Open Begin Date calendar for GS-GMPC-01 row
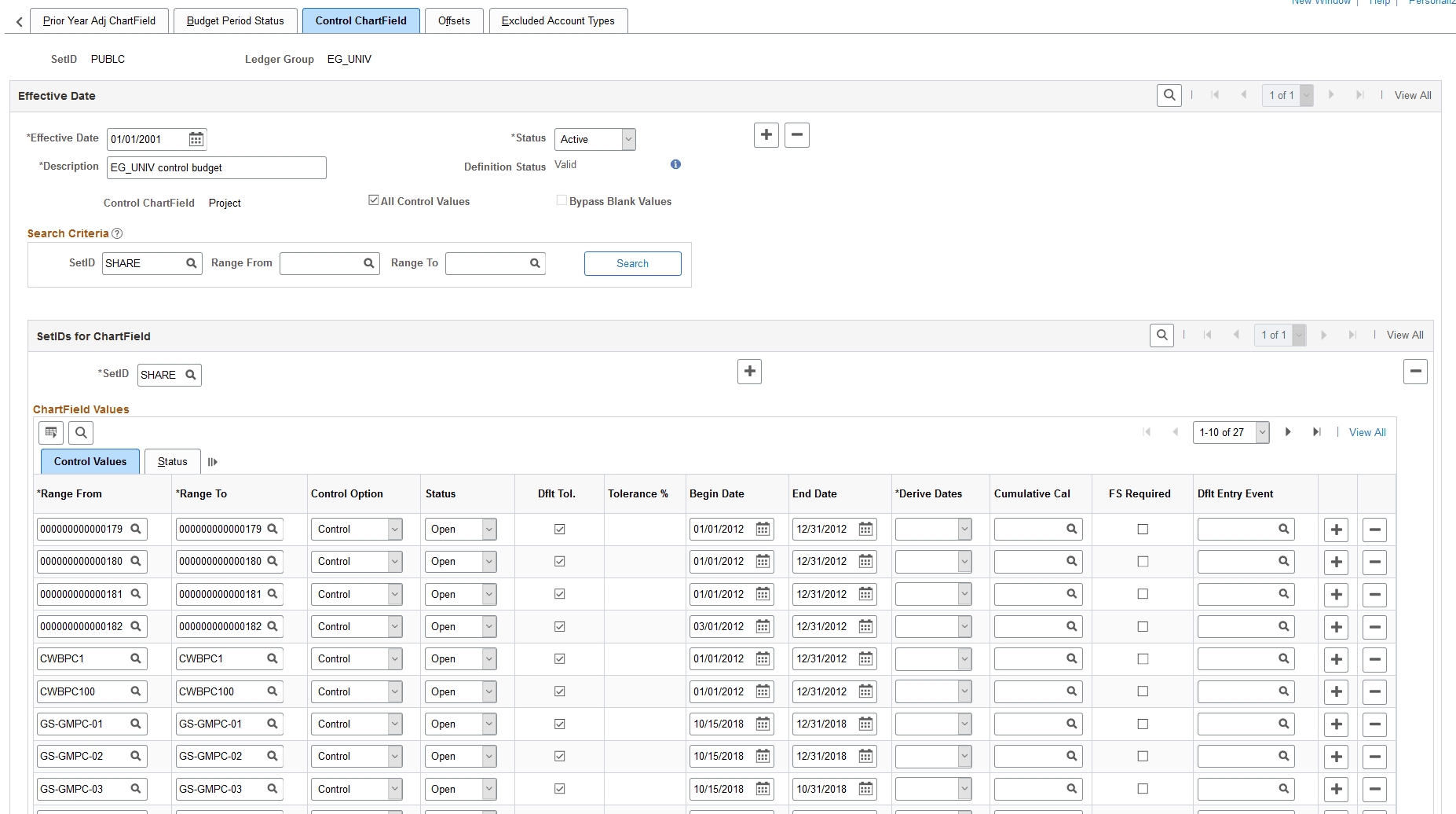The image size is (1456, 814). point(762,724)
